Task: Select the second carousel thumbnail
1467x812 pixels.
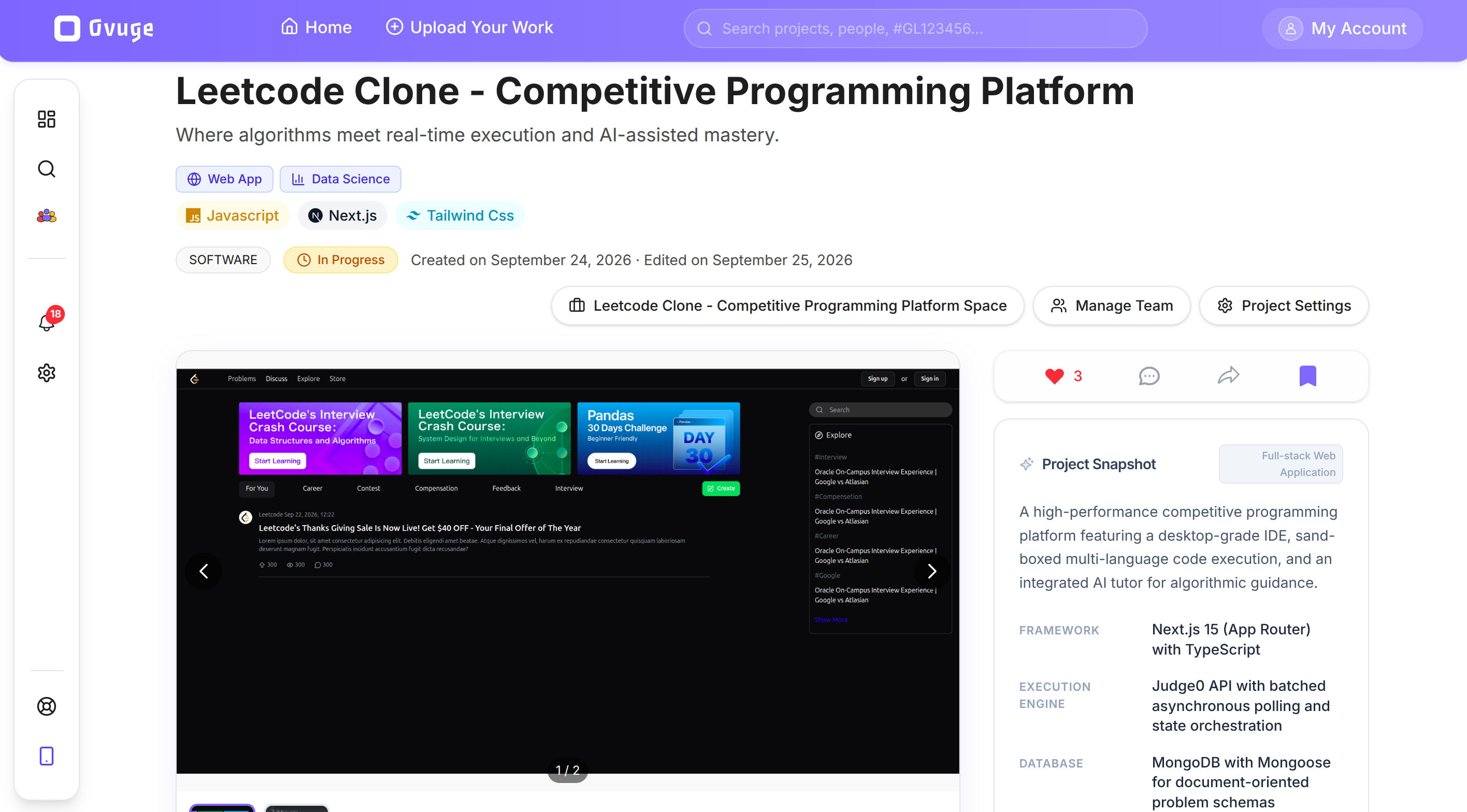Action: pyautogui.click(x=297, y=807)
